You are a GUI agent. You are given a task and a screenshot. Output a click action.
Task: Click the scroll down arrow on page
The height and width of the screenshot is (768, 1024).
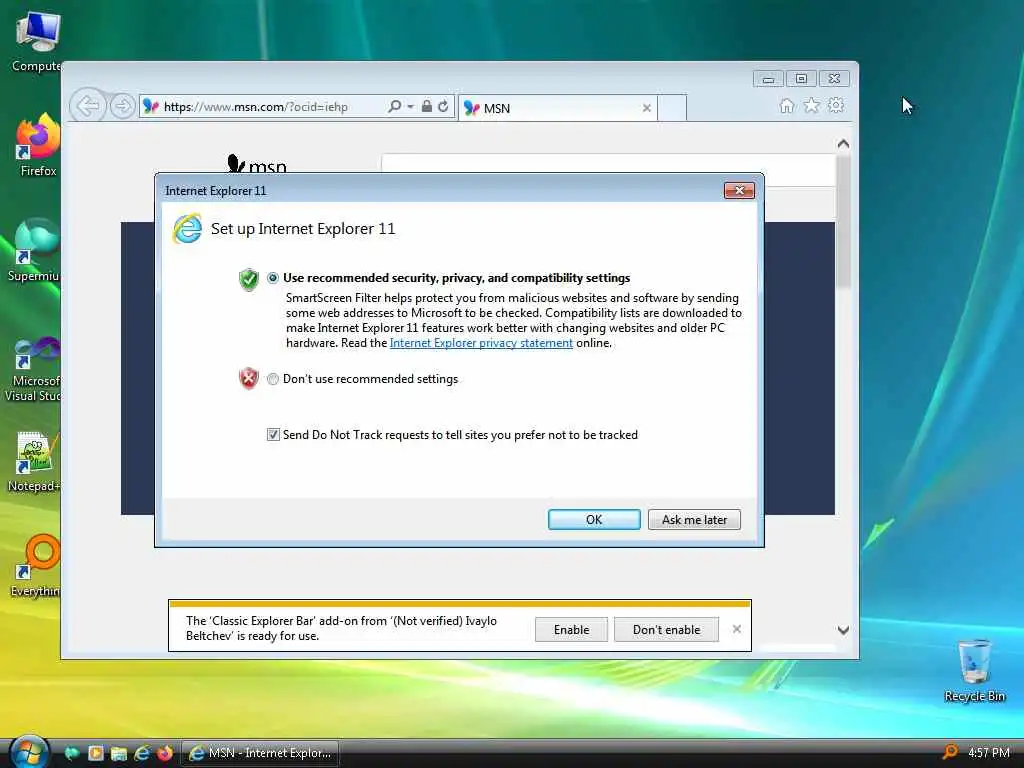[x=843, y=630]
